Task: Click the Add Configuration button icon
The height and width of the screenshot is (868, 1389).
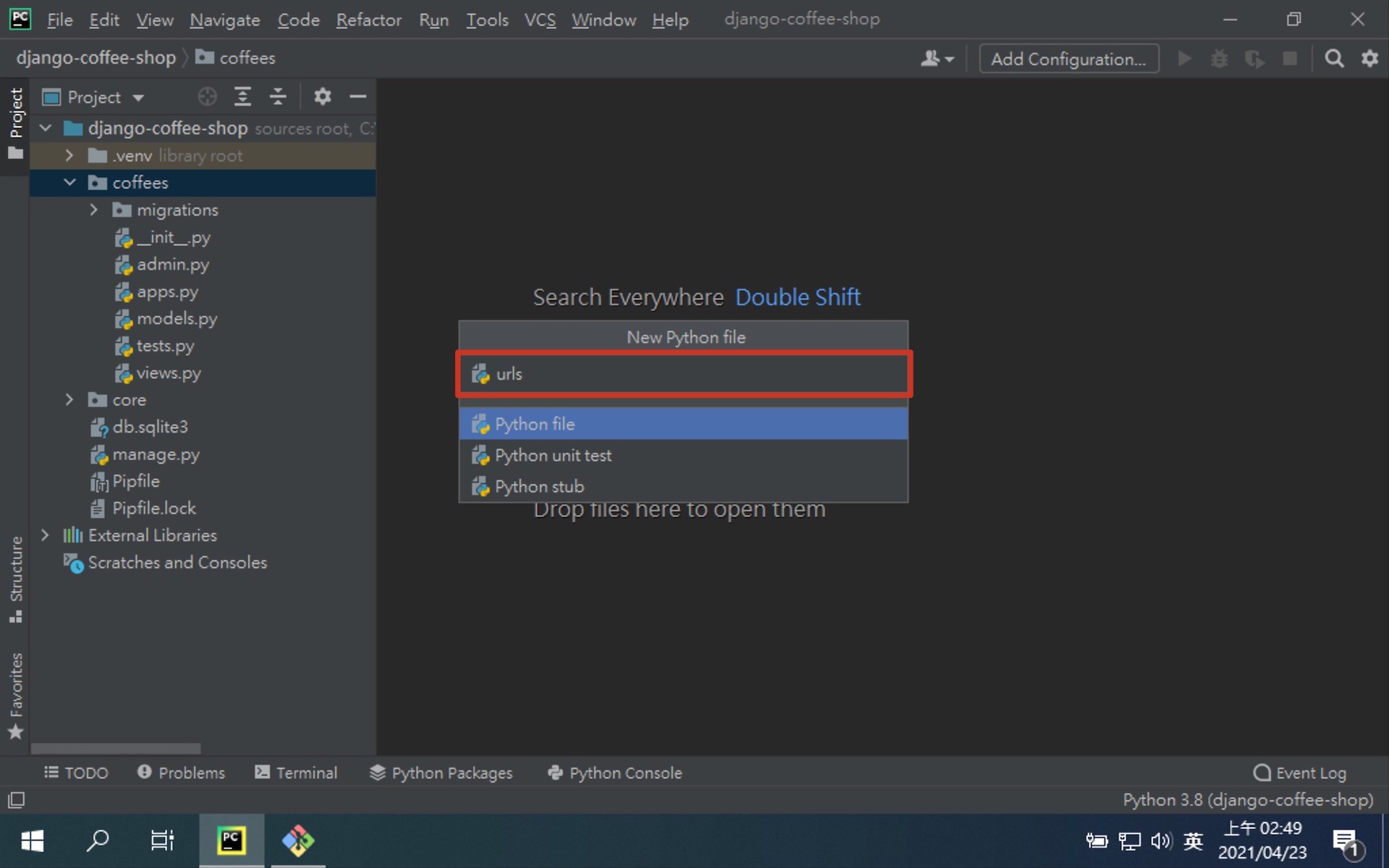Action: coord(1068,58)
